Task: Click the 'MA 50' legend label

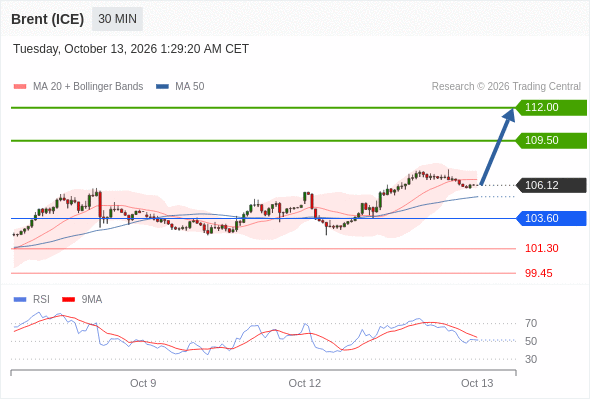Action: click(x=190, y=87)
